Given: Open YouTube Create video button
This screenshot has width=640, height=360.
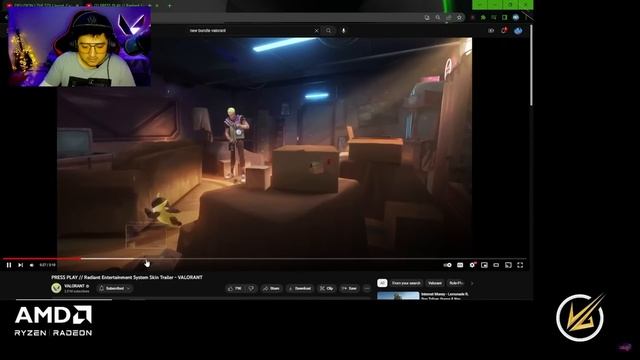Looking at the screenshot, I should pos(491,31).
